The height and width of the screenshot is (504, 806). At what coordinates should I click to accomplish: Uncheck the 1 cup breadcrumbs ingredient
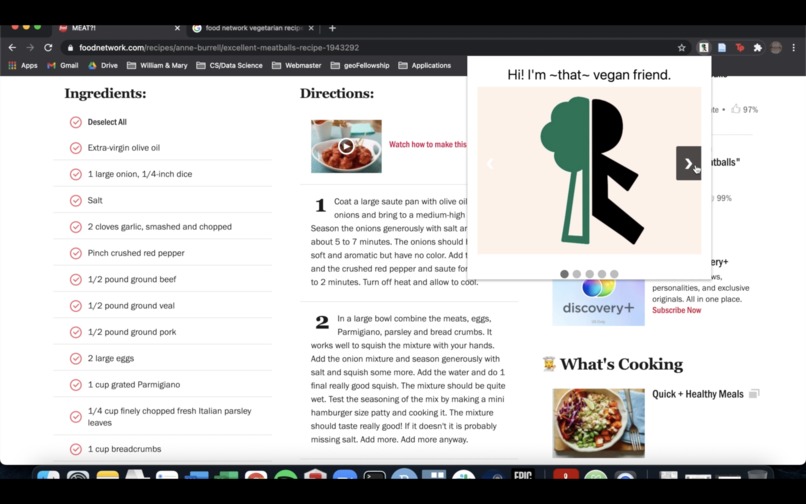[76, 449]
